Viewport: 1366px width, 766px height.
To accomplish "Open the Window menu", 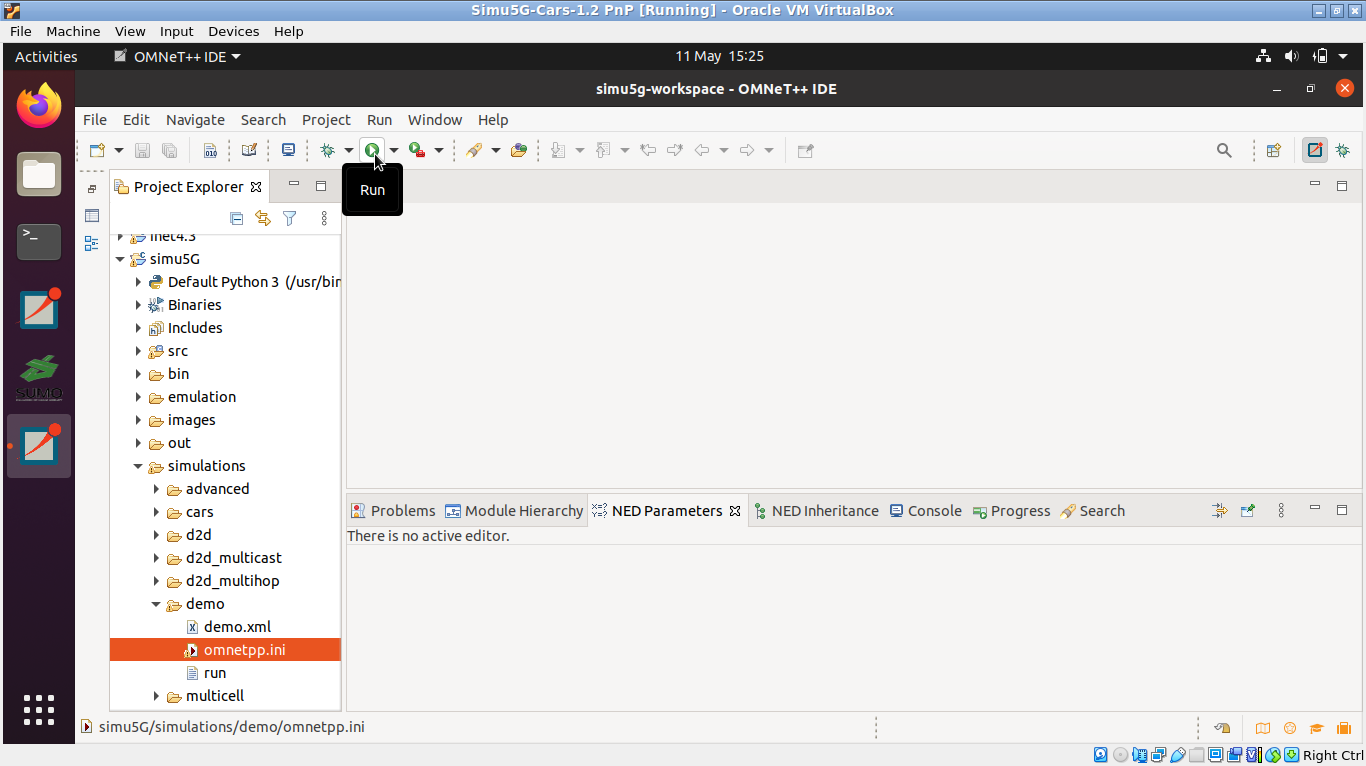I will point(435,119).
